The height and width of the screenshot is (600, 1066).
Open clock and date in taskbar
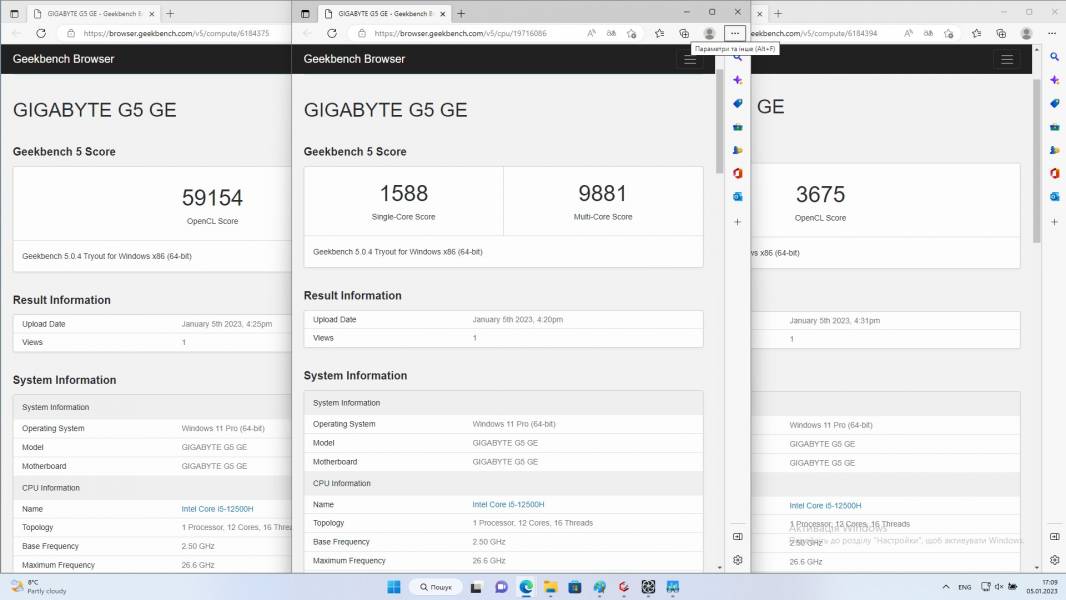point(1042,587)
